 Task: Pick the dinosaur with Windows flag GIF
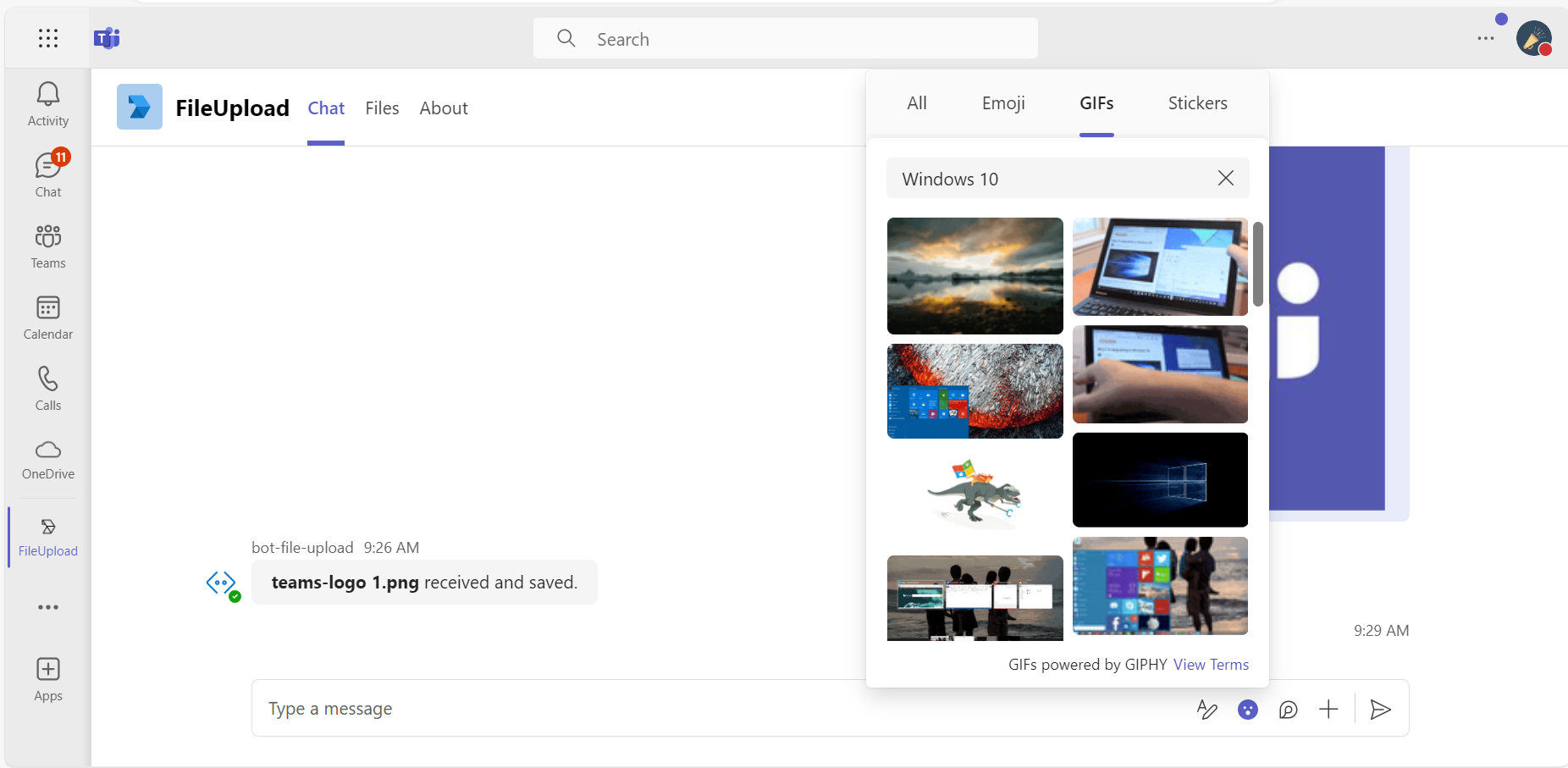(x=975, y=496)
